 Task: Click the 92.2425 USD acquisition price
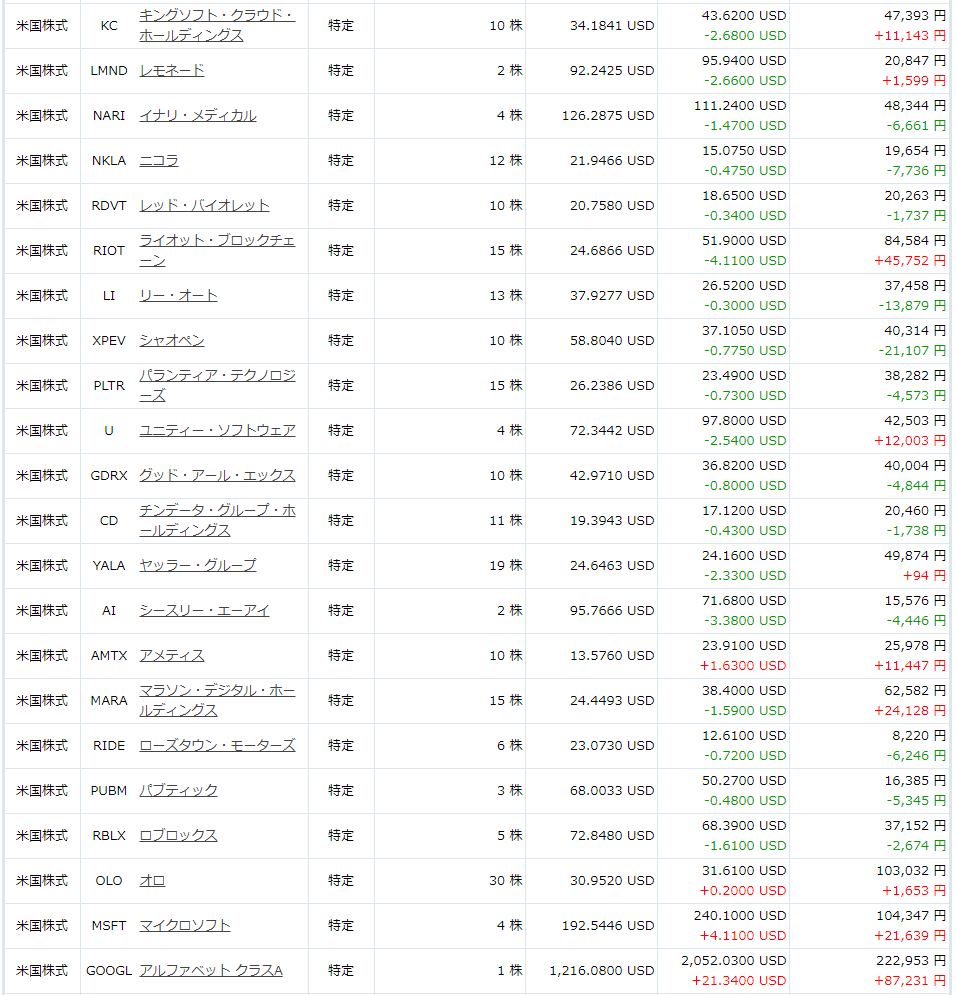coord(612,71)
